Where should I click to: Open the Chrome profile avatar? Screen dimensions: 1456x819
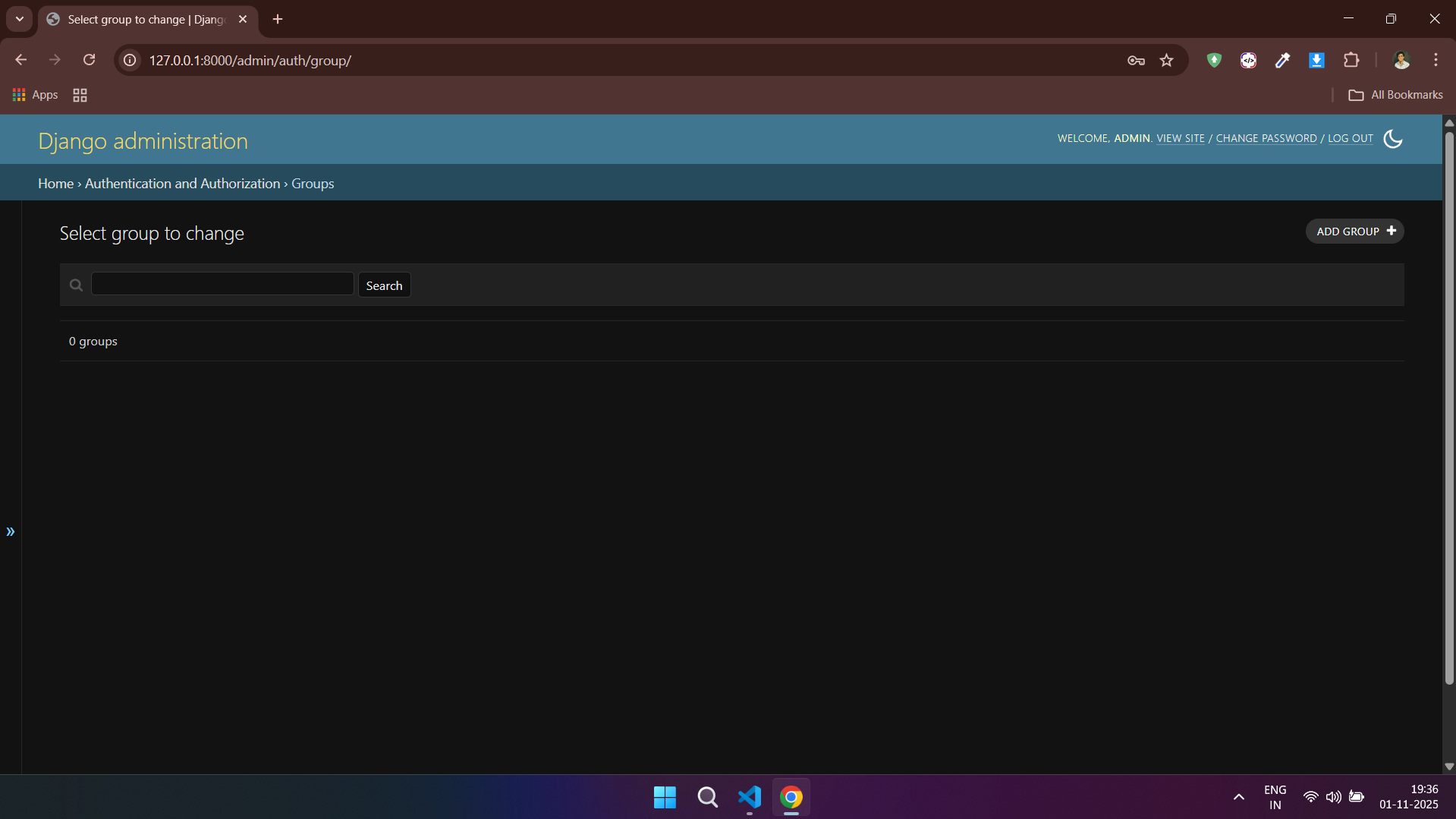click(x=1401, y=61)
